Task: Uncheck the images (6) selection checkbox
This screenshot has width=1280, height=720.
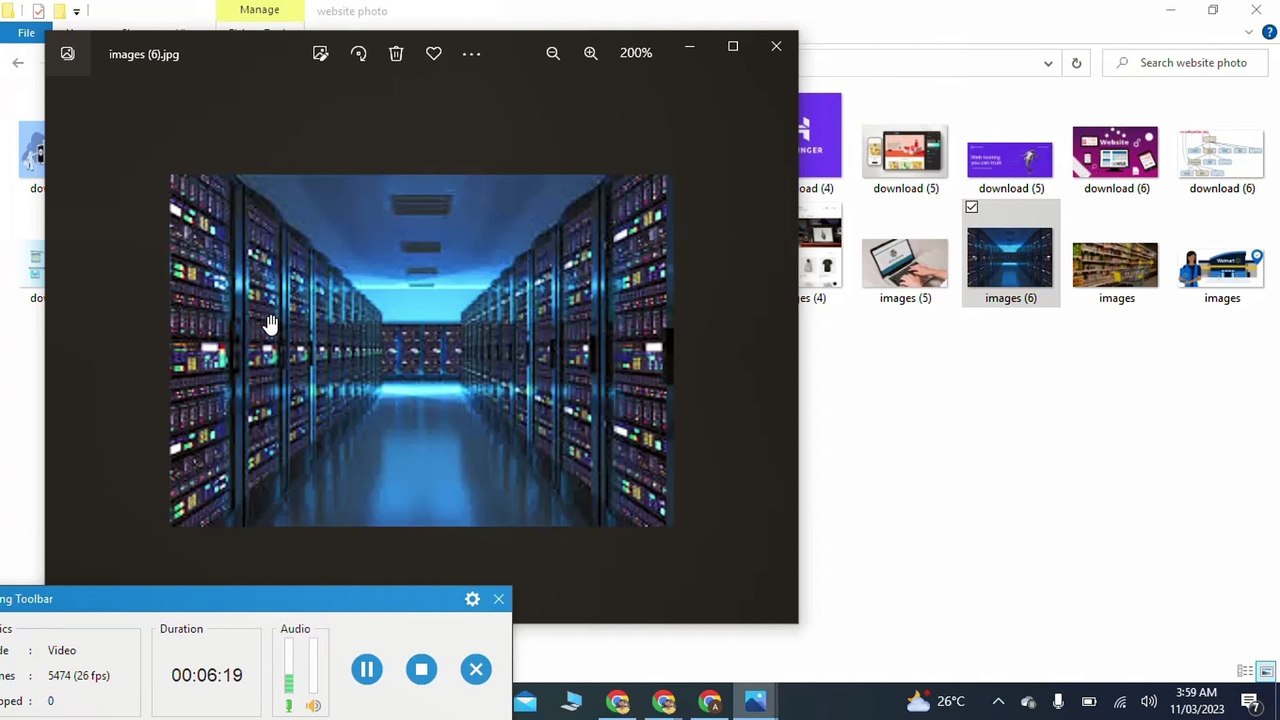Action: 972,207
